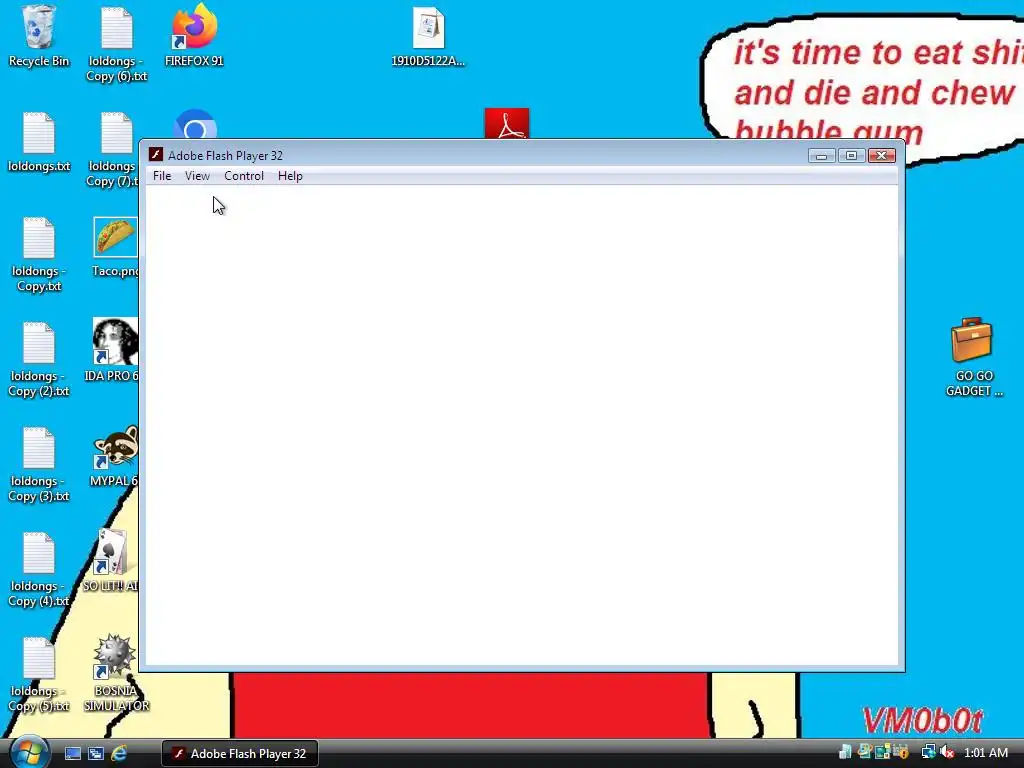This screenshot has width=1024, height=768.
Task: Open the File menu in Flash Player
Action: coord(162,176)
